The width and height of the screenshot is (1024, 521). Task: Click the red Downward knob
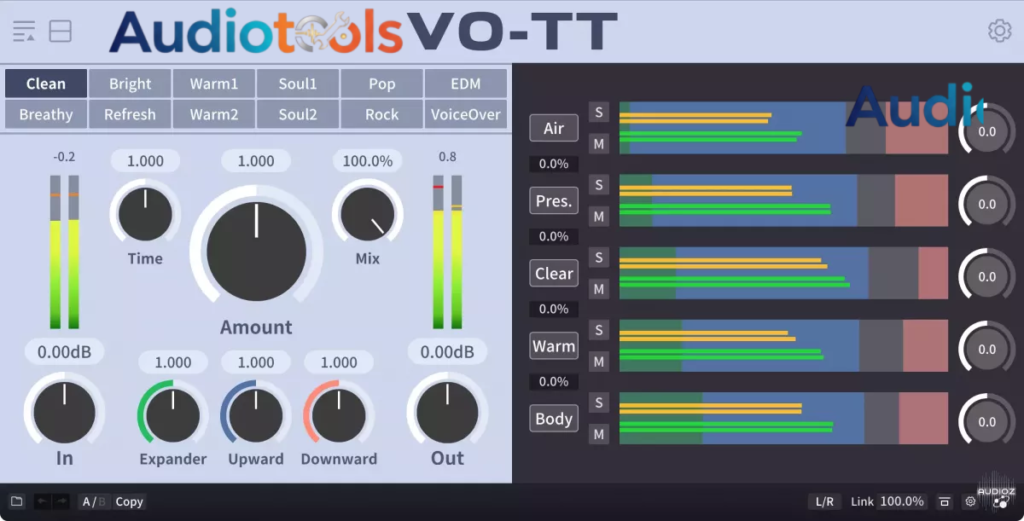[x=338, y=415]
